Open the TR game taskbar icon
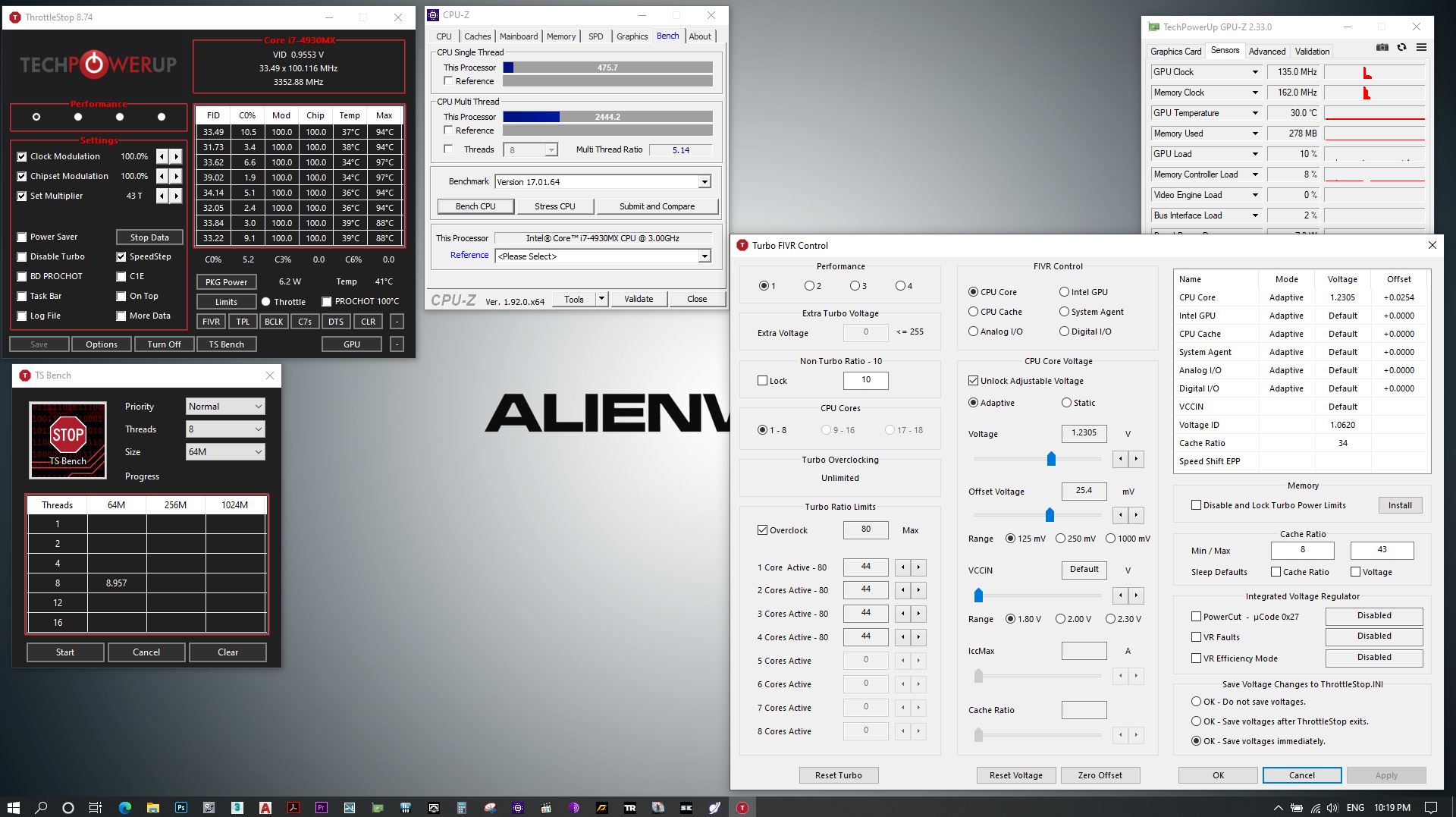 [x=630, y=807]
